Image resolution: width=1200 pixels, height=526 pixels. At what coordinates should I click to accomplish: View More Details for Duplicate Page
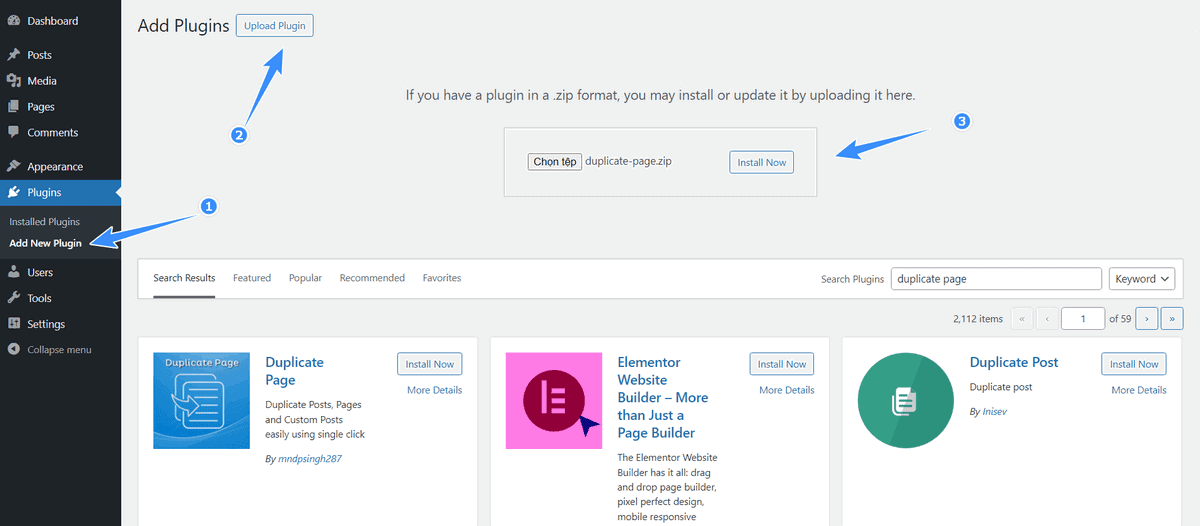[434, 390]
